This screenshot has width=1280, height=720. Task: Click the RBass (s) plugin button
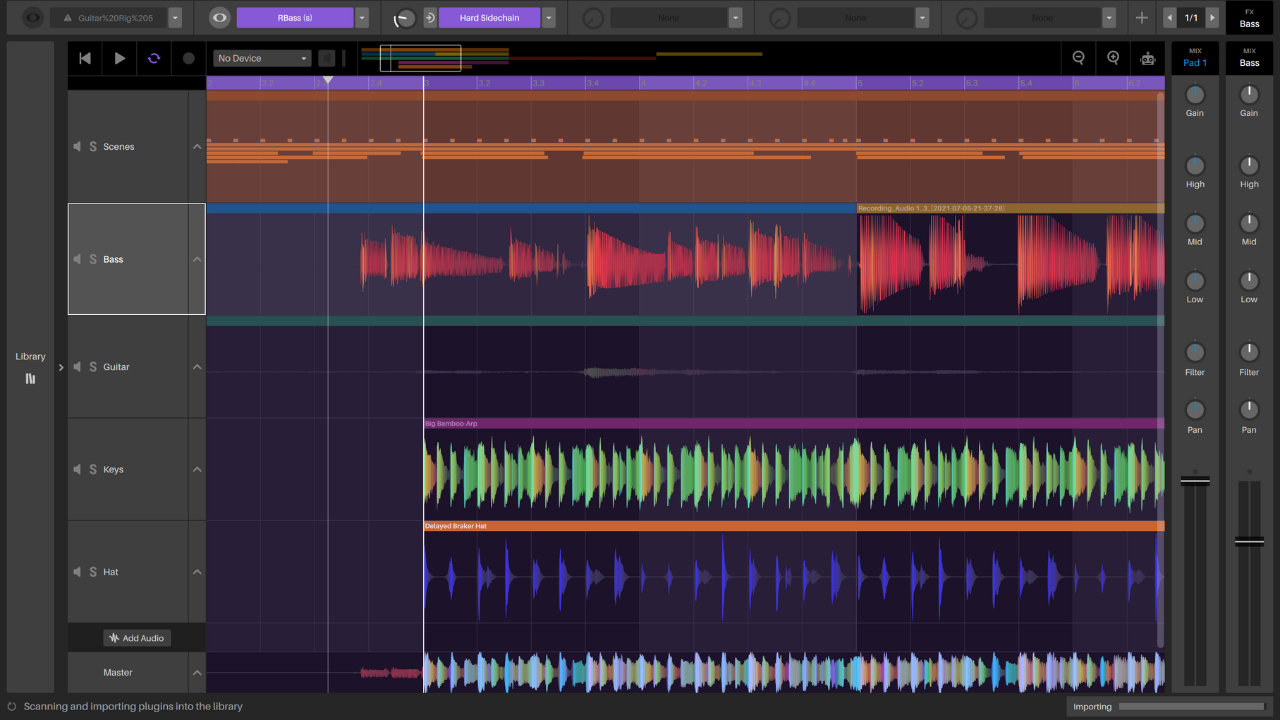[x=294, y=18]
